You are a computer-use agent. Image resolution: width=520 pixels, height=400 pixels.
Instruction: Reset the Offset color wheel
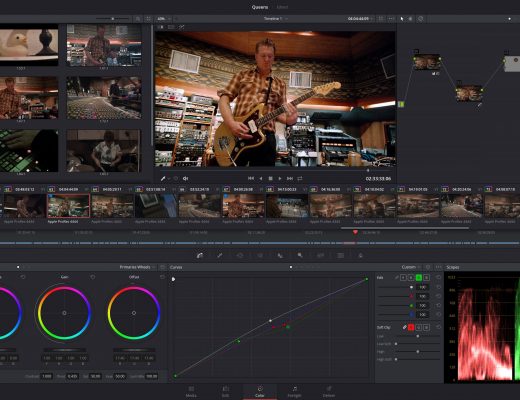(x=162, y=277)
